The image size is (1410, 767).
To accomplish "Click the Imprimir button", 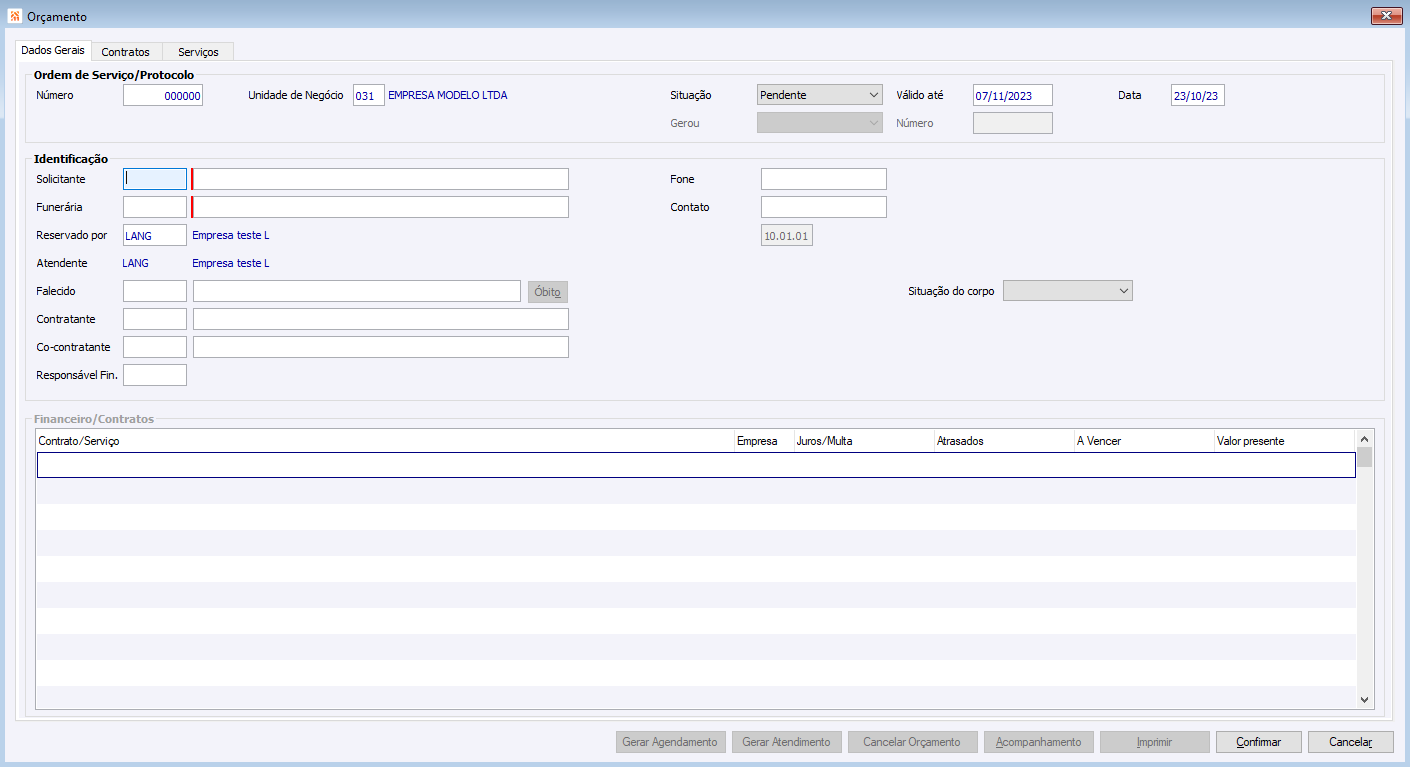I will point(1155,742).
